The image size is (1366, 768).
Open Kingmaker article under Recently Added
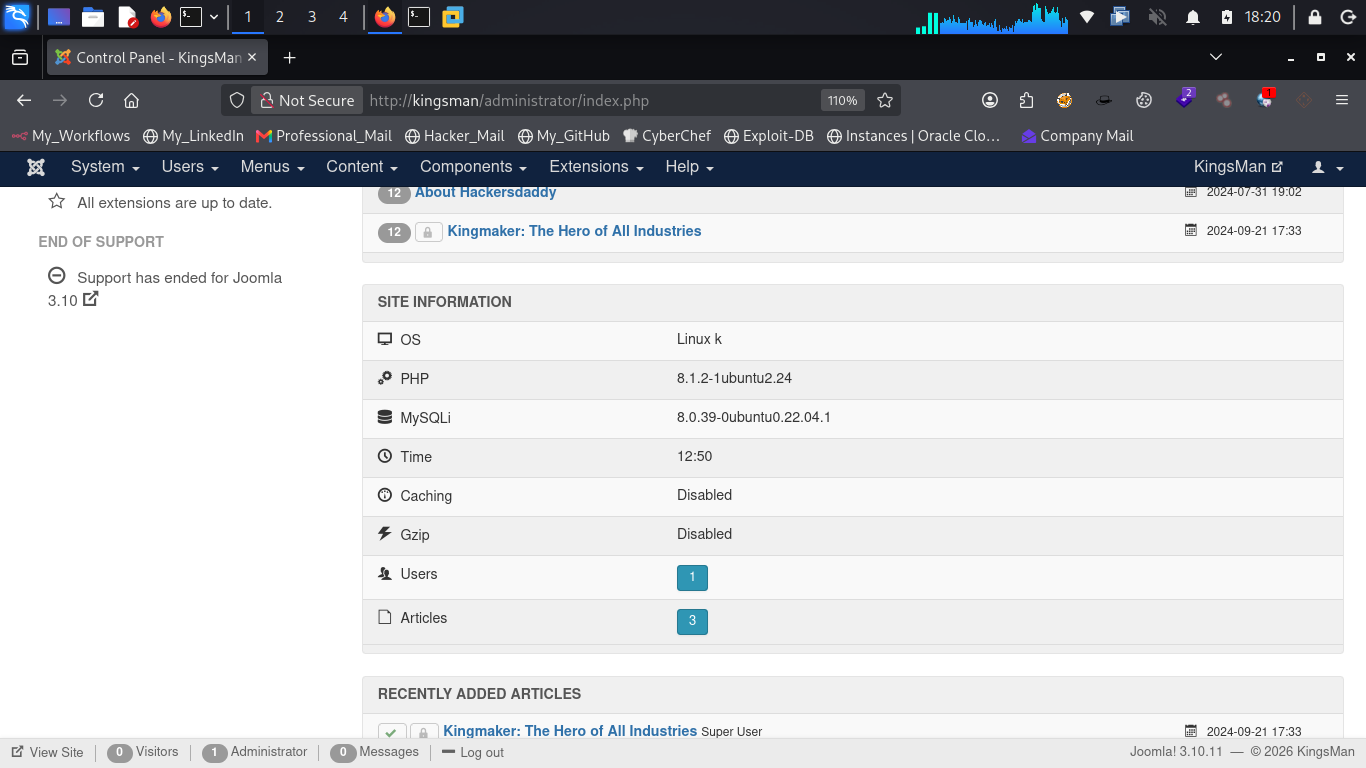570,731
